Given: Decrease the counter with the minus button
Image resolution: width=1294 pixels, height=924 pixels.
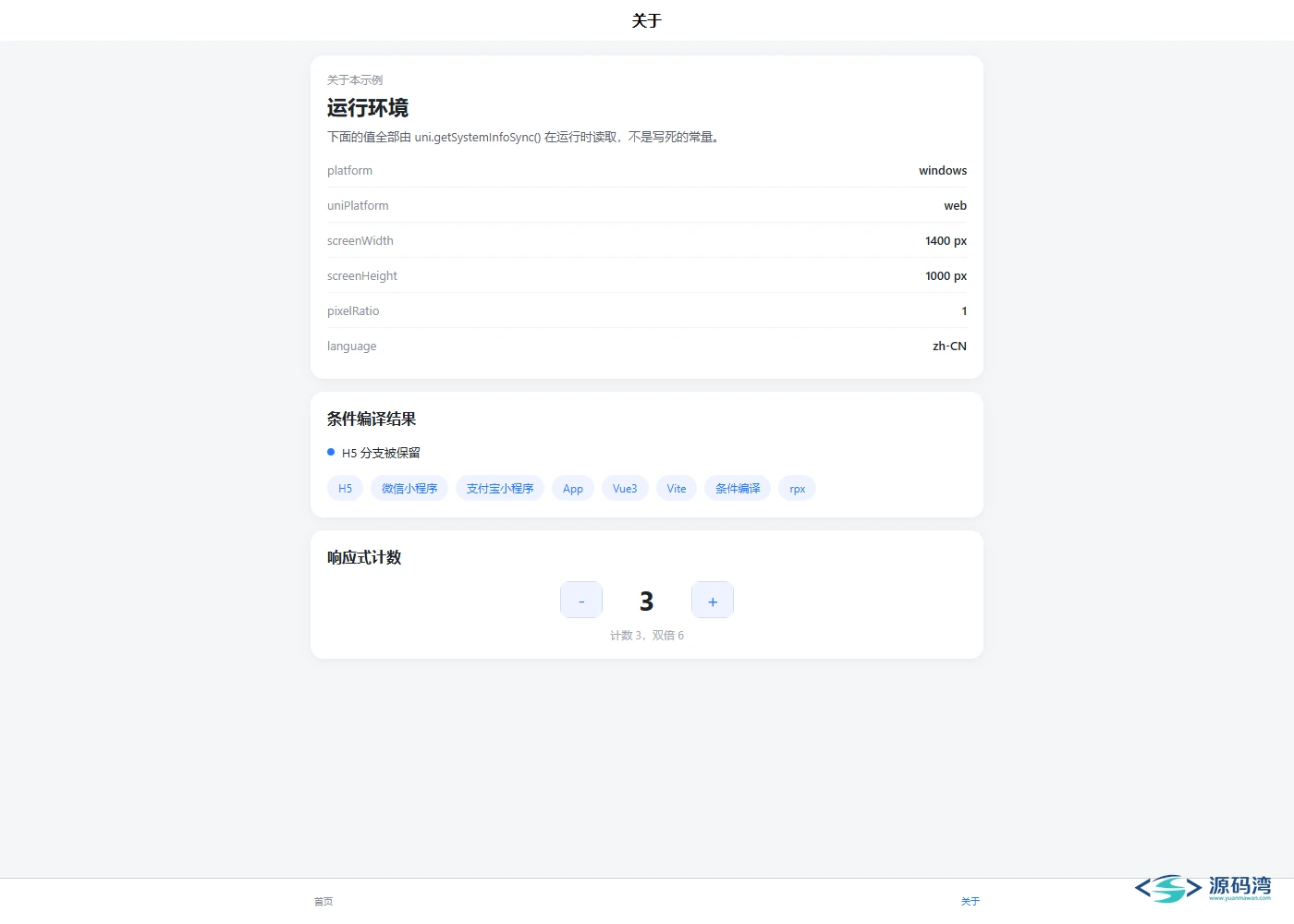Looking at the screenshot, I should point(581,600).
